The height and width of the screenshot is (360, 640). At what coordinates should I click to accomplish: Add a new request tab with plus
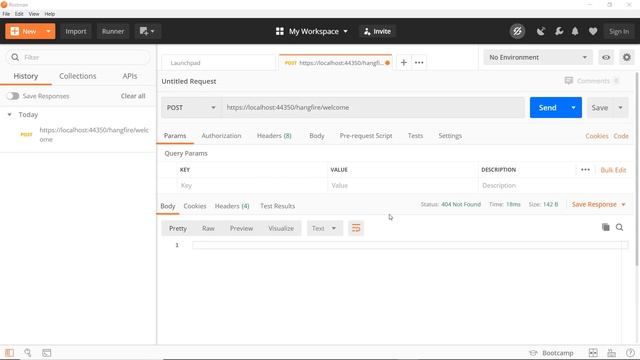click(404, 62)
